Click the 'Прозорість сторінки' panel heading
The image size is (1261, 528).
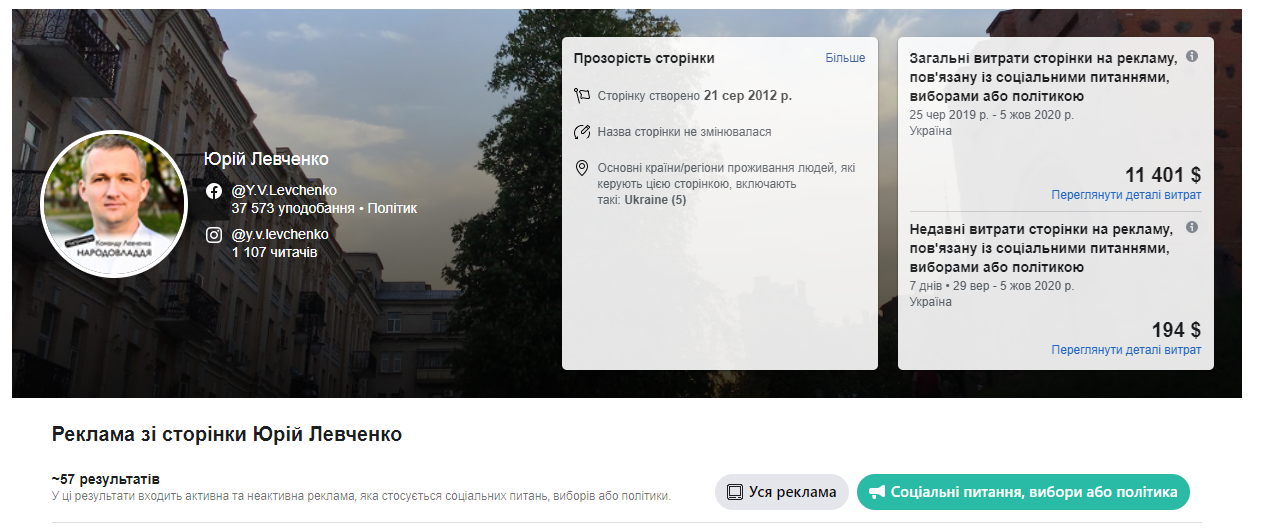point(644,58)
